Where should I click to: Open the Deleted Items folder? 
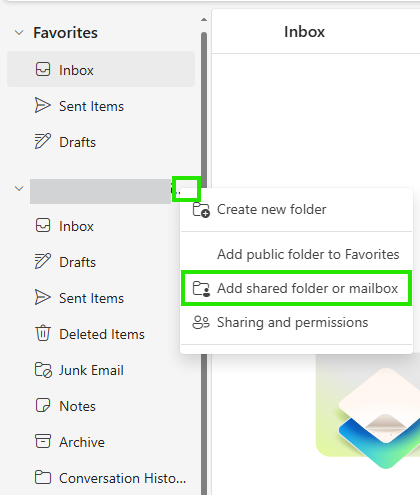[102, 334]
